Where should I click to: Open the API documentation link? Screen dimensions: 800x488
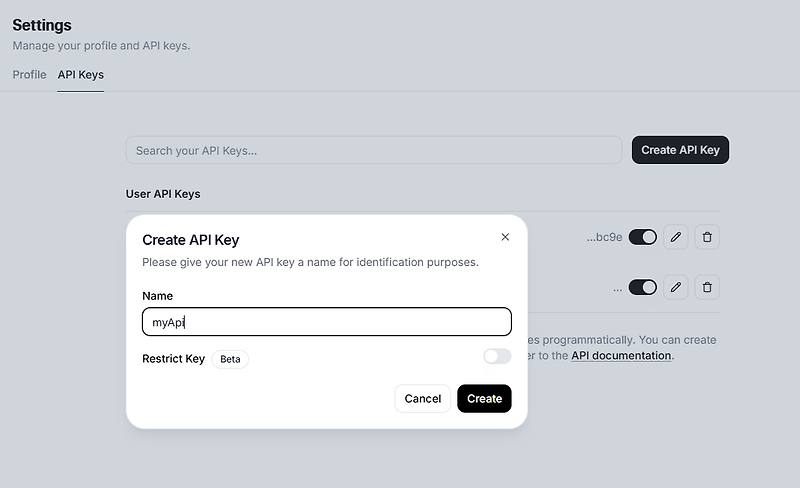[x=621, y=355]
